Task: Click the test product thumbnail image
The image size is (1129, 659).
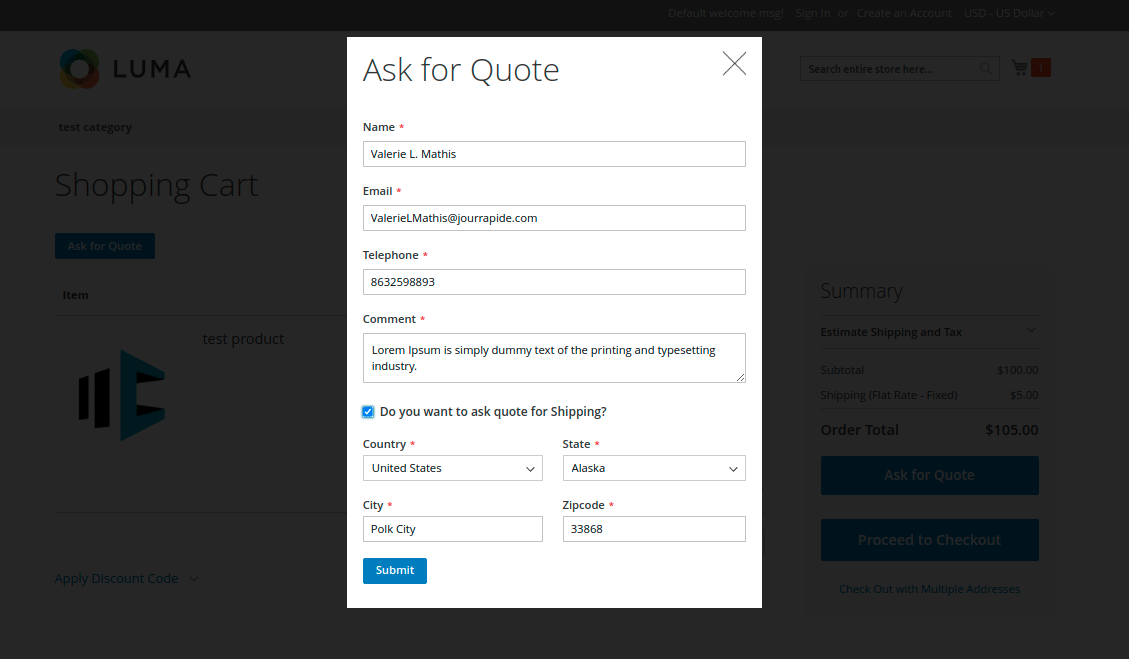Action: click(122, 396)
